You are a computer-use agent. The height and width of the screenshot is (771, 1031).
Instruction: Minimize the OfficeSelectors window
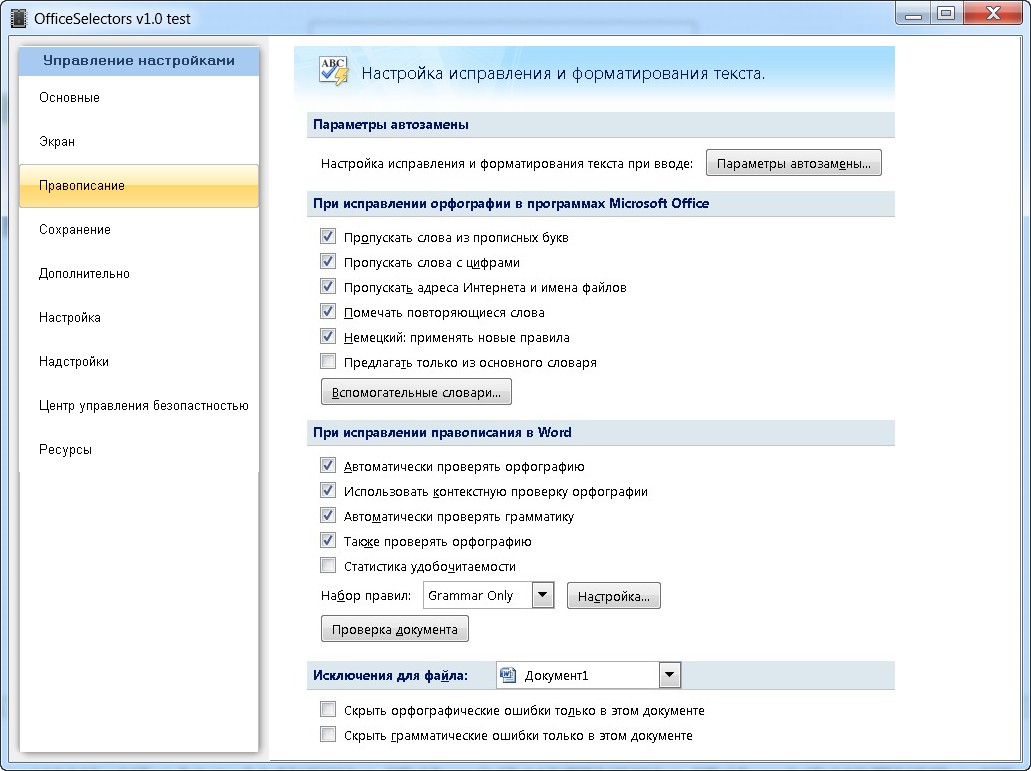click(913, 13)
